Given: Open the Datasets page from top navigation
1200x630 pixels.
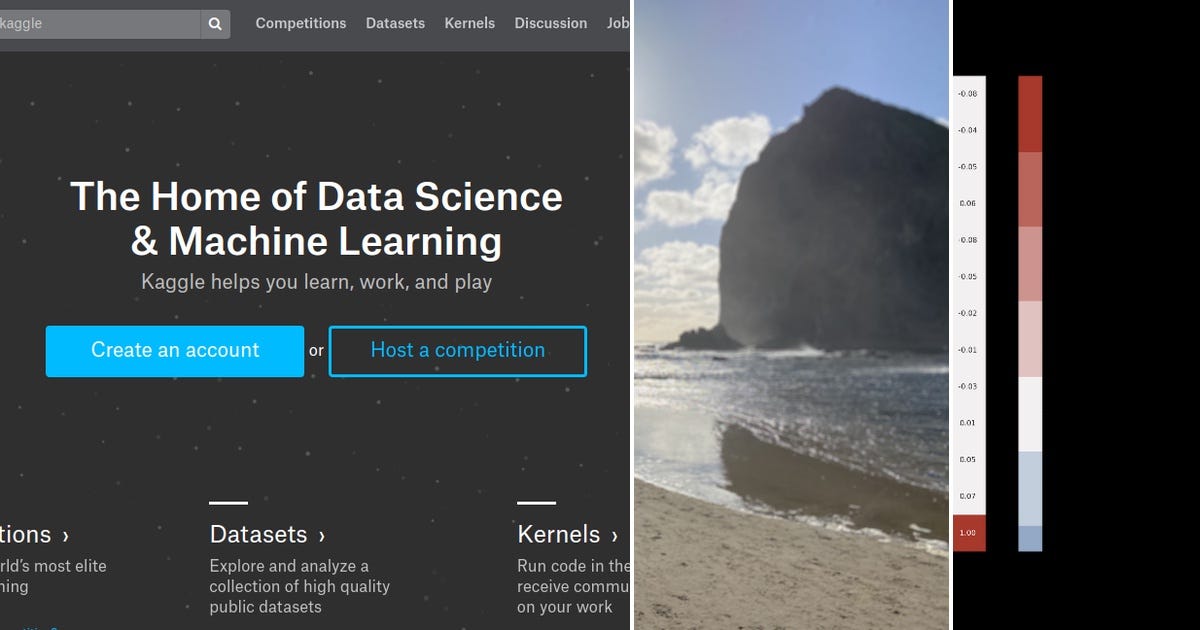Looking at the screenshot, I should 394,23.
